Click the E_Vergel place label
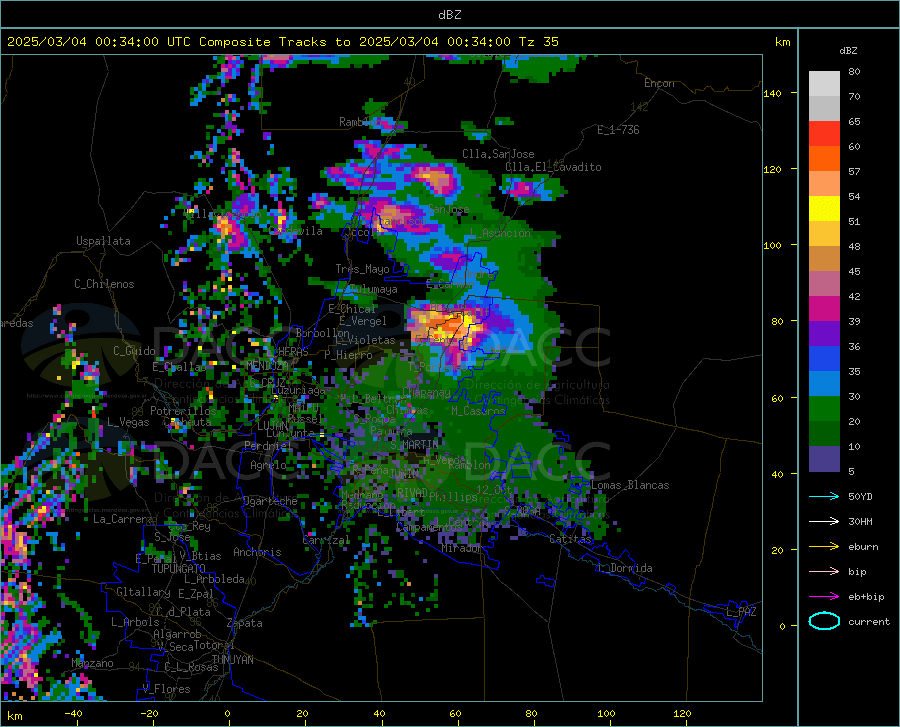 (363, 321)
